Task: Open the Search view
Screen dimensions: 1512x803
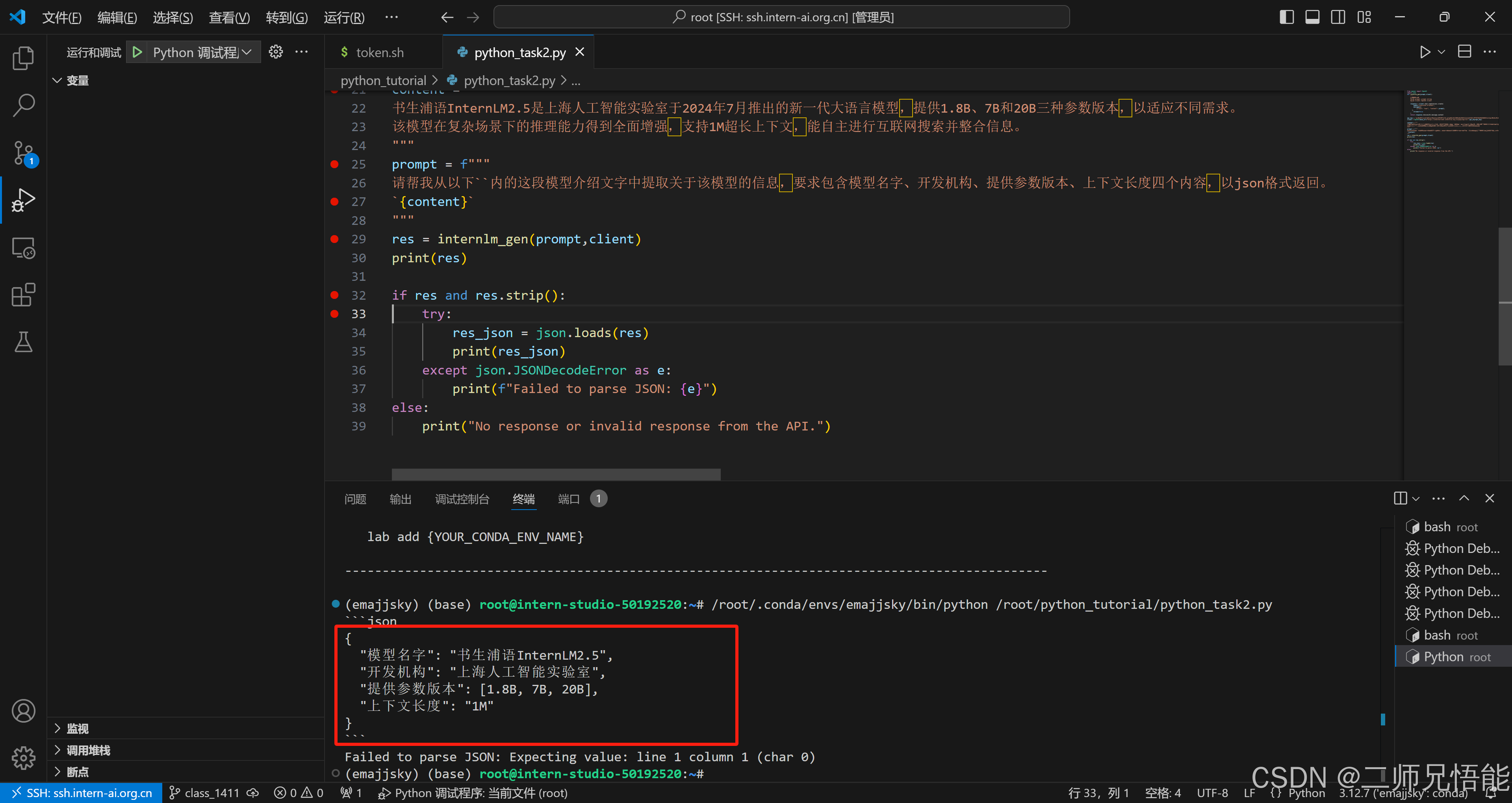Action: click(24, 104)
